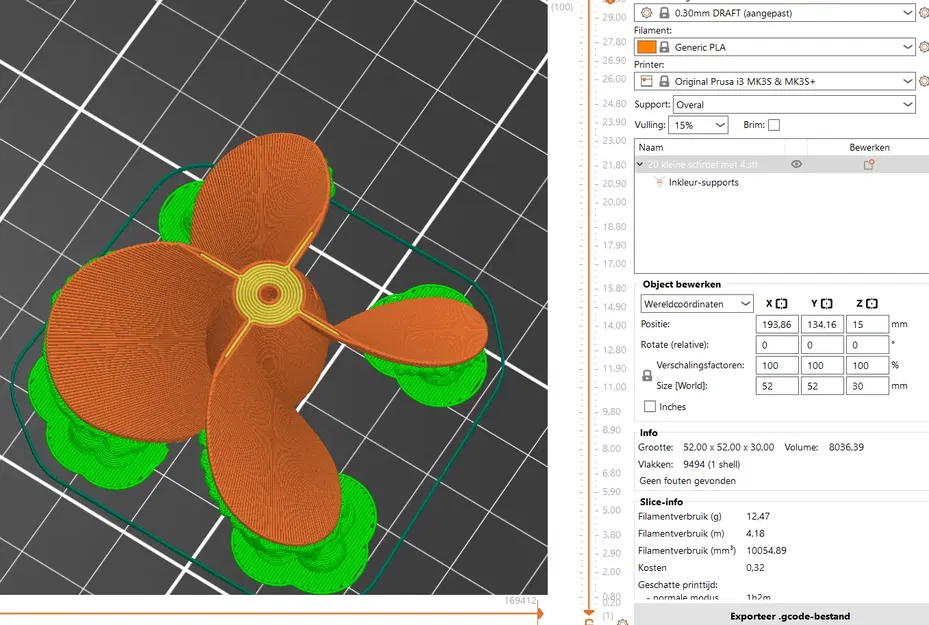929x625 pixels.
Task: Click the 23,00 mark on the layer ruler
Action: (614, 140)
